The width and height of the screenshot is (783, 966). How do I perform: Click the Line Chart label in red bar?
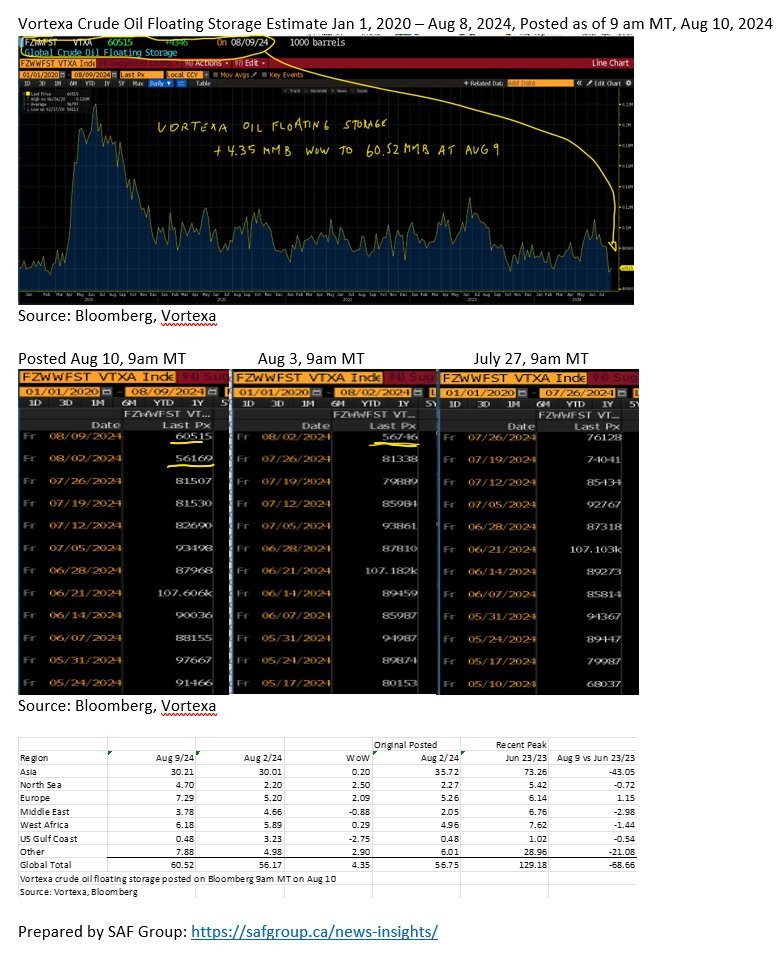tap(611, 63)
